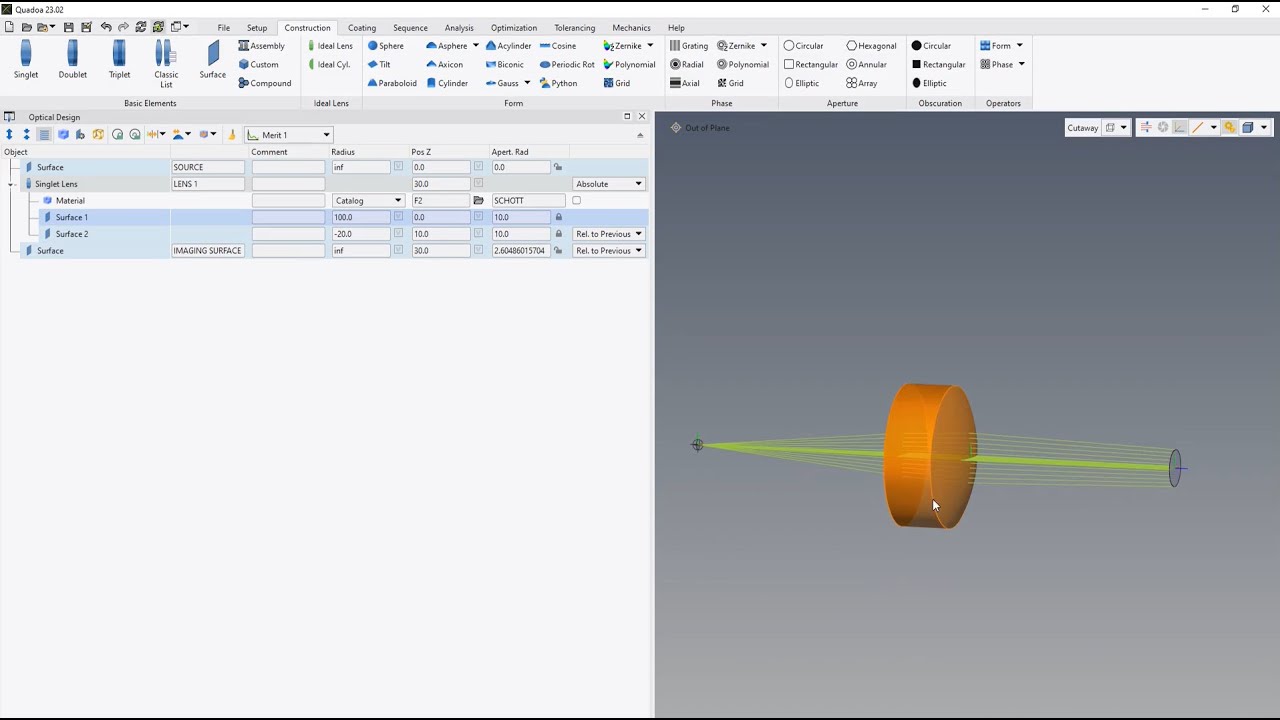The image size is (1280, 720).
Task: Insert a Triplet lens element
Action: click(119, 60)
